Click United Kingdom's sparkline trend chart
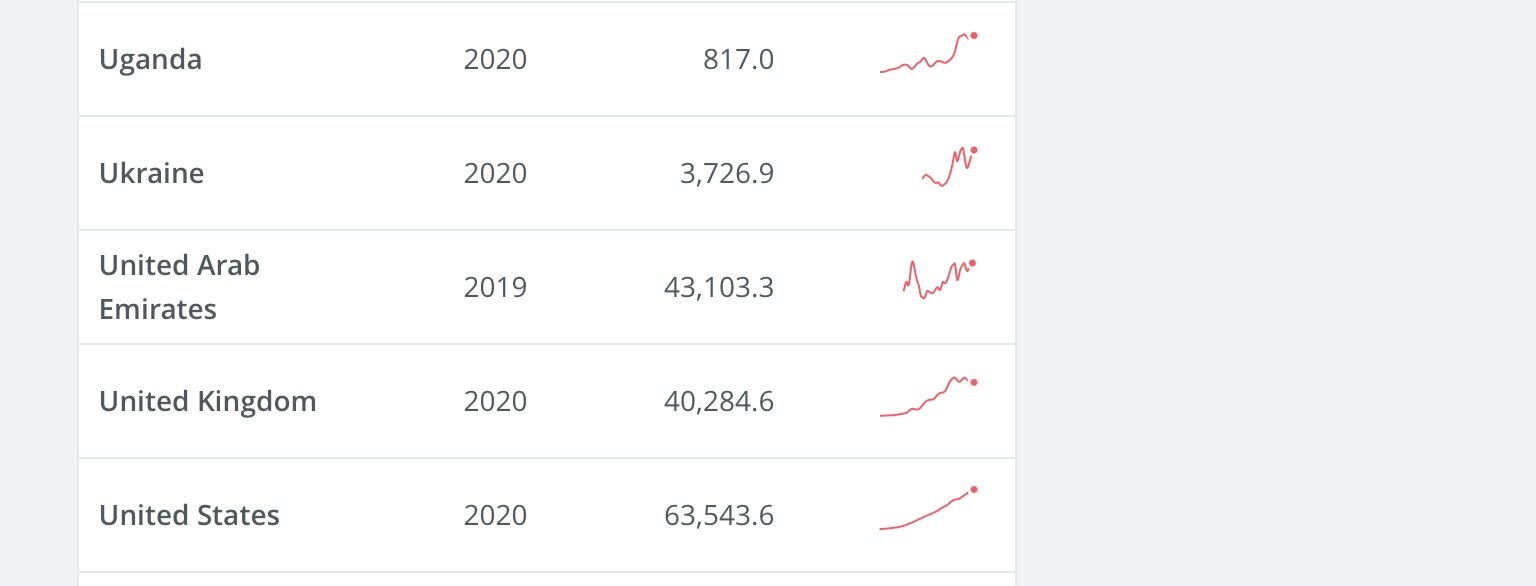The image size is (1536, 586). [x=928, y=397]
